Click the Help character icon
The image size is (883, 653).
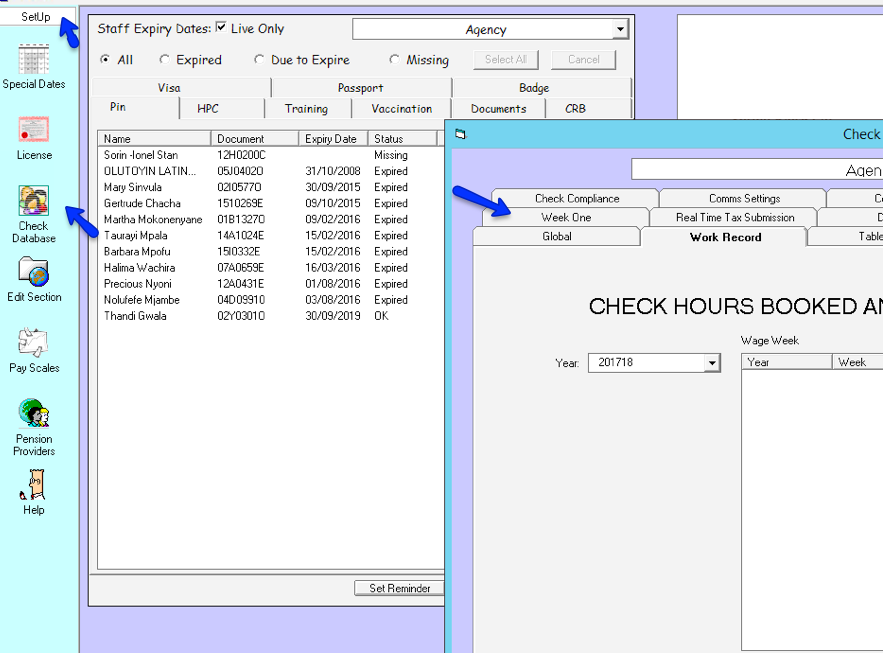34,485
